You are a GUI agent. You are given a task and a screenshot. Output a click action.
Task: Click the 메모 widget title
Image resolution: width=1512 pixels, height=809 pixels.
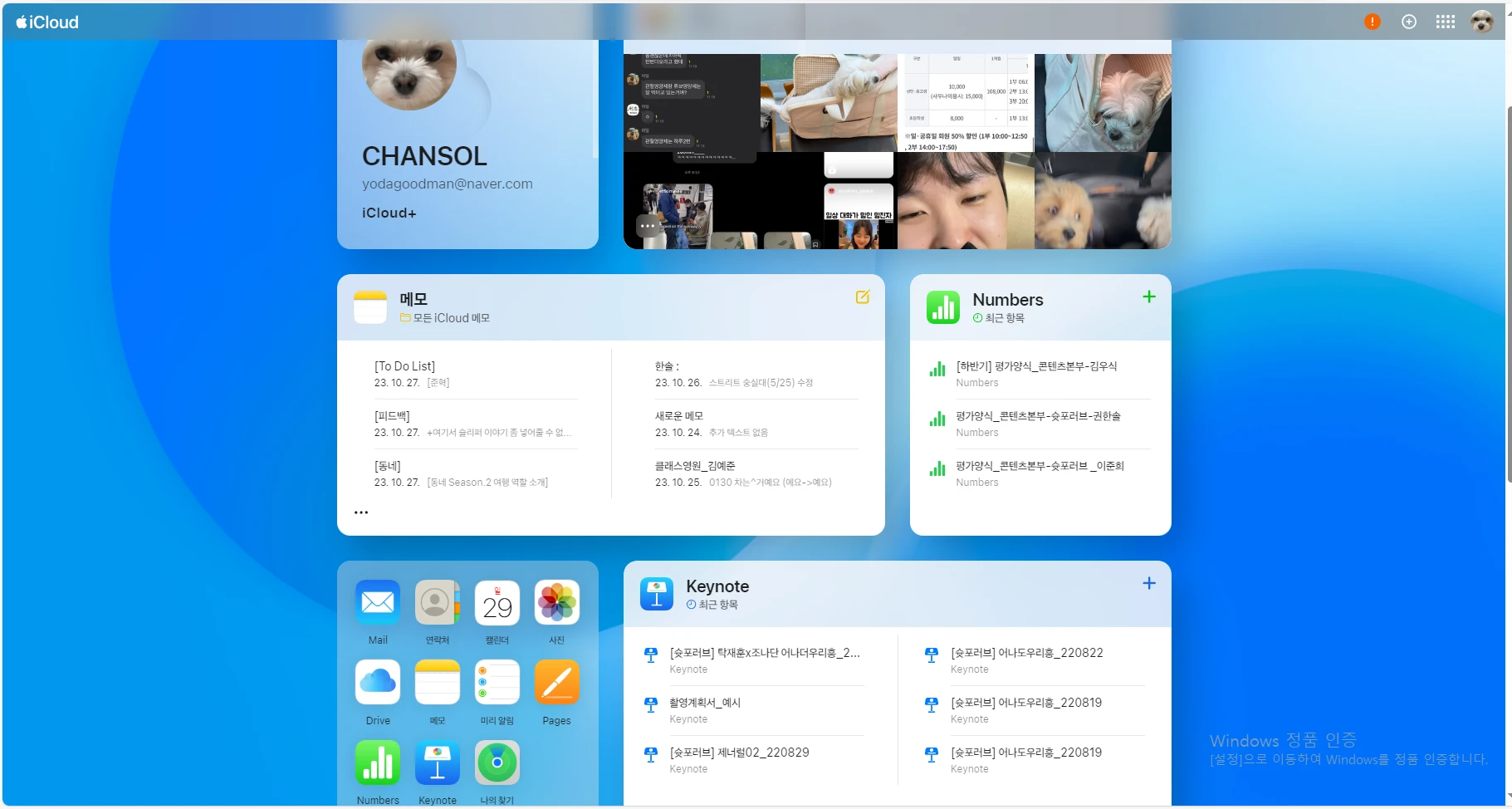pos(413,299)
